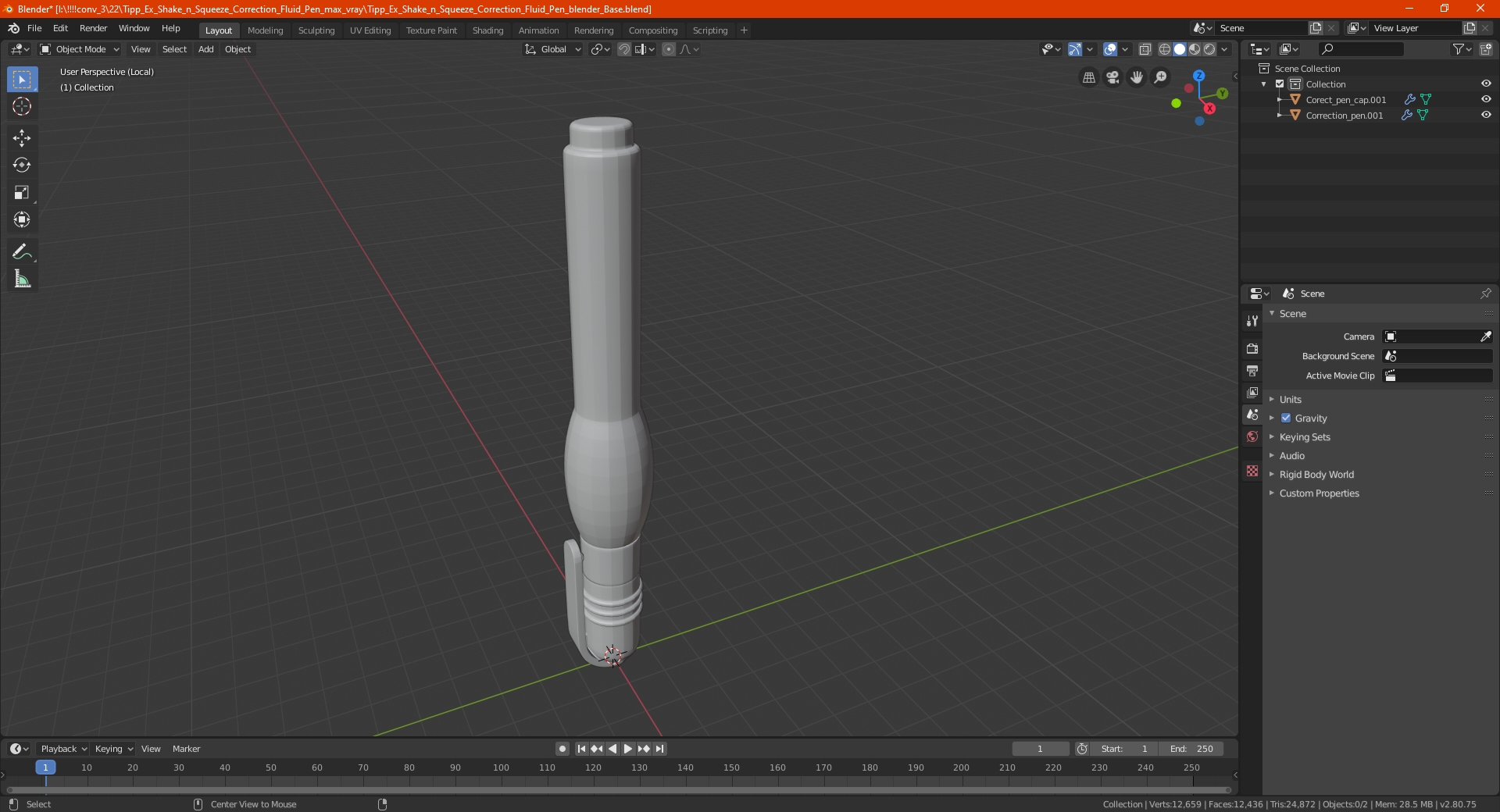Open the Keying dropdown in timeline
The width and height of the screenshot is (1500, 812).
pyautogui.click(x=113, y=749)
